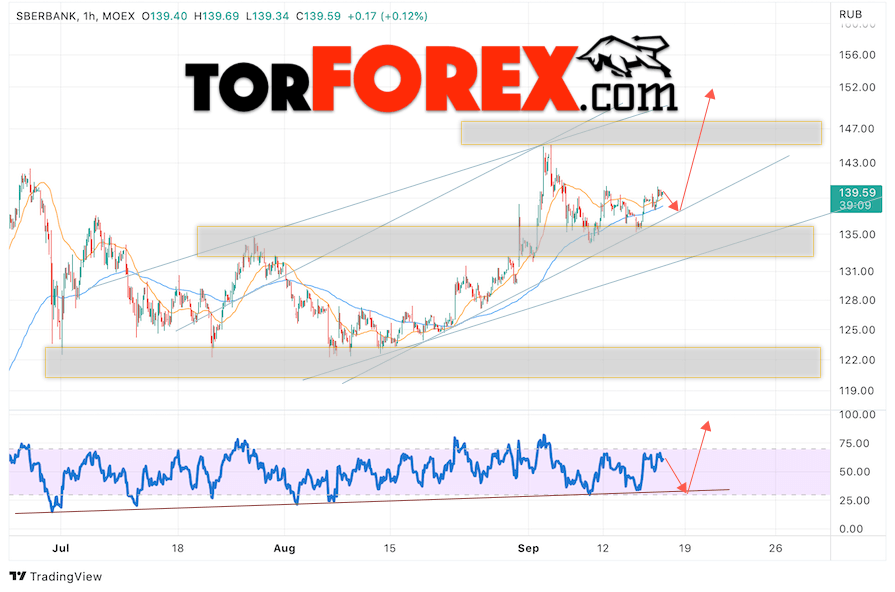Click the 12 date axis label
The width and height of the screenshot is (895, 592).
click(x=603, y=548)
